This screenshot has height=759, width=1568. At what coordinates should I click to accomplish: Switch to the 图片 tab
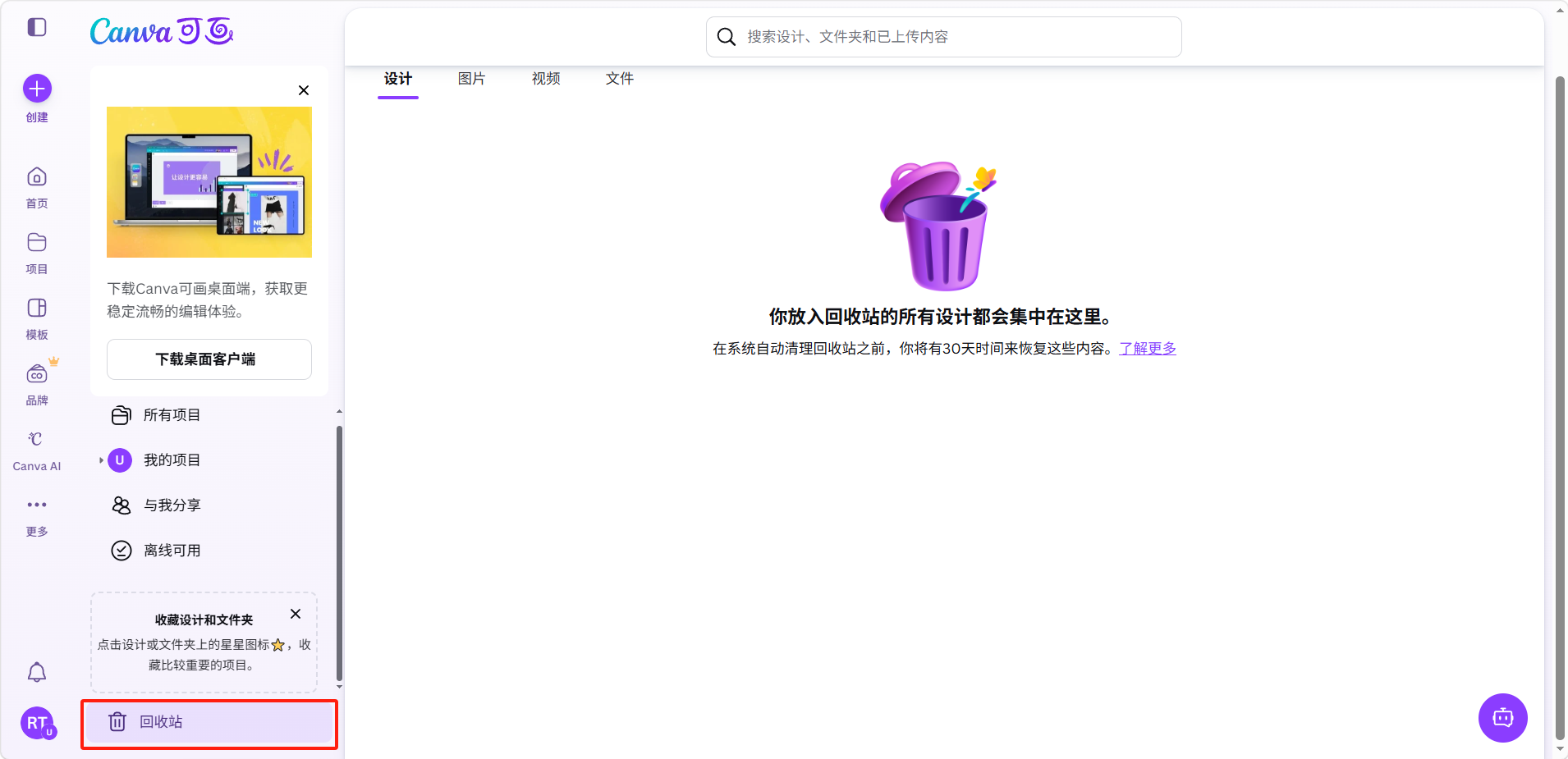(x=471, y=79)
